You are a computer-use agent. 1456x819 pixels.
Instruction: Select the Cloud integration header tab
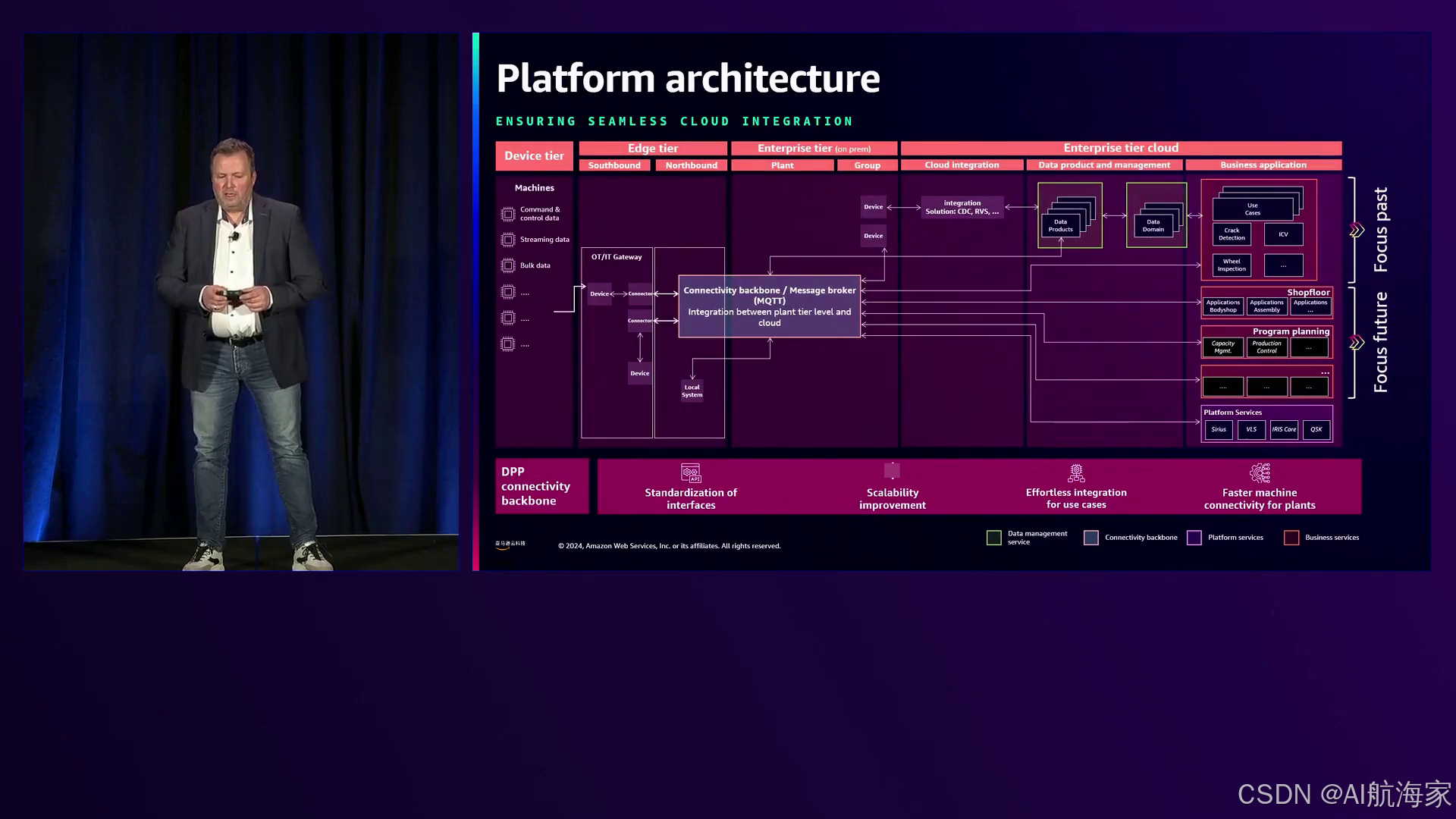tap(962, 165)
